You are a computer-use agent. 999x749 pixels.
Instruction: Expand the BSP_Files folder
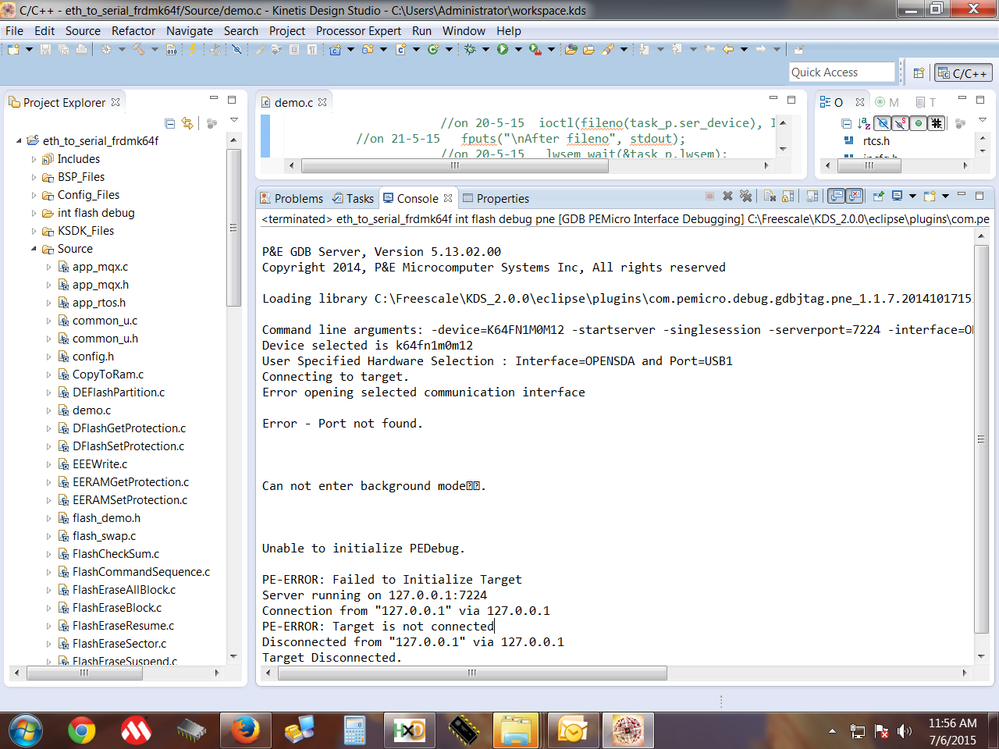point(34,177)
